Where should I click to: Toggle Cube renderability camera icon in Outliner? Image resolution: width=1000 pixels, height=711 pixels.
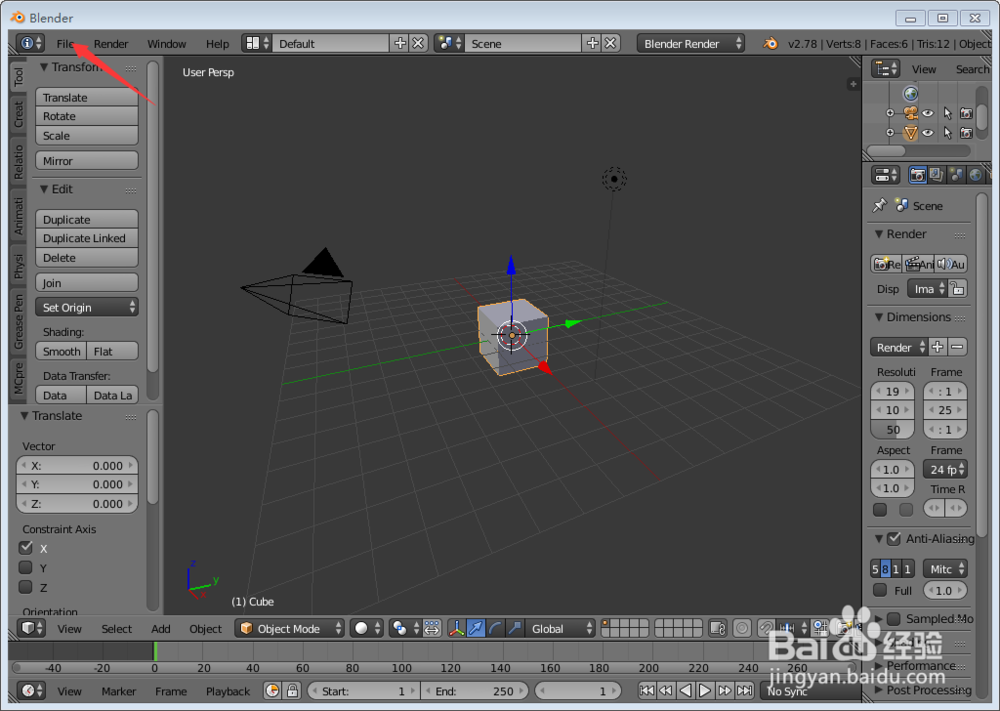point(966,133)
